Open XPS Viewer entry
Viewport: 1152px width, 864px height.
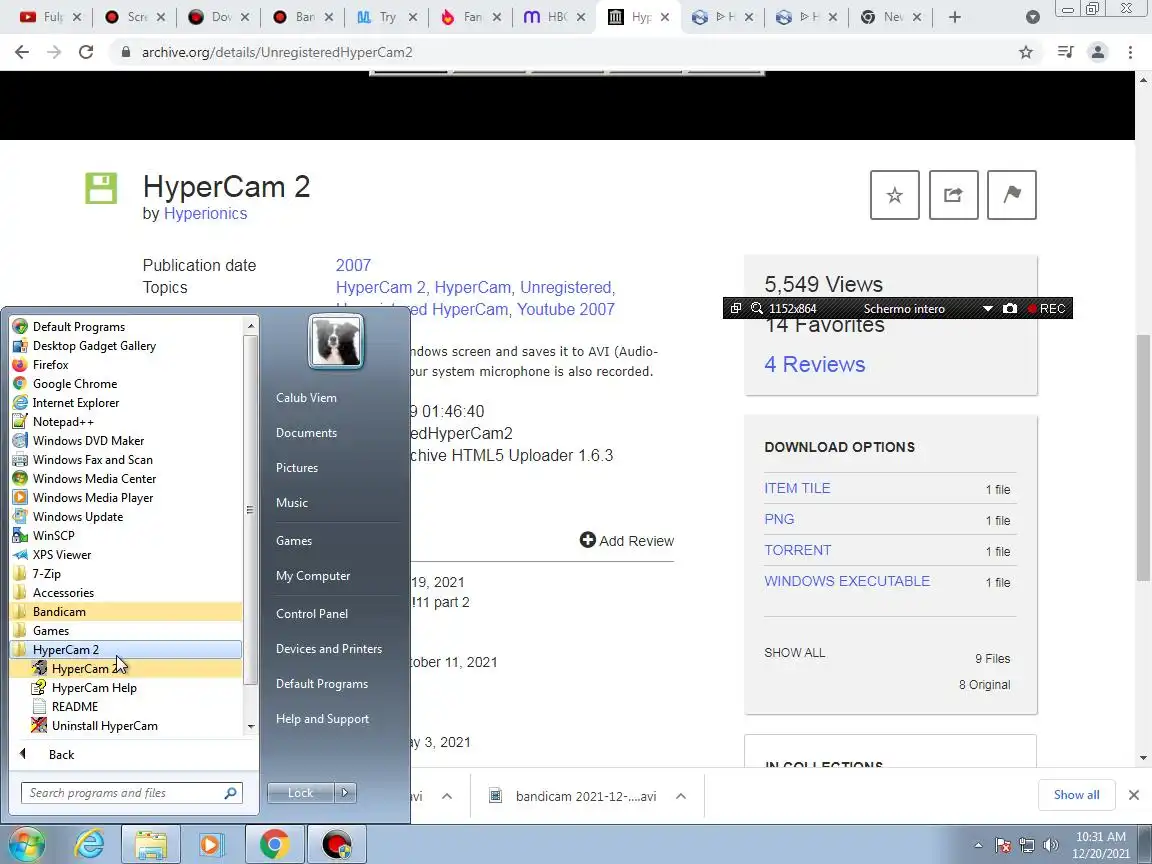(x=62, y=555)
